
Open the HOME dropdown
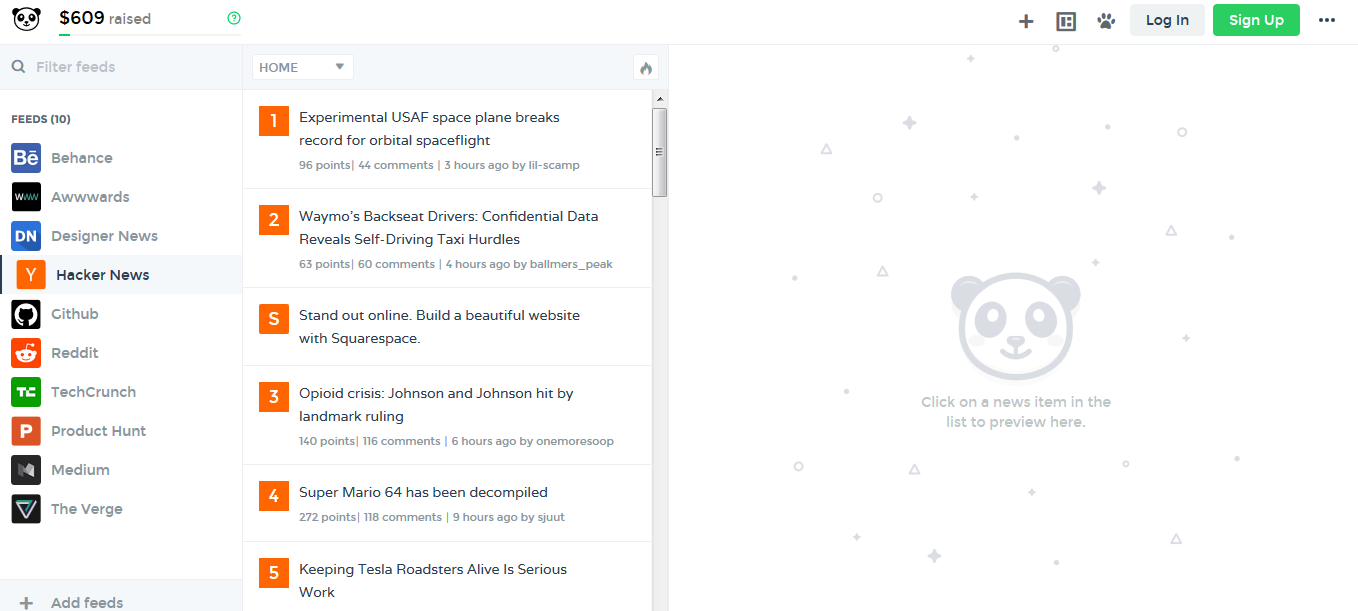pos(302,67)
